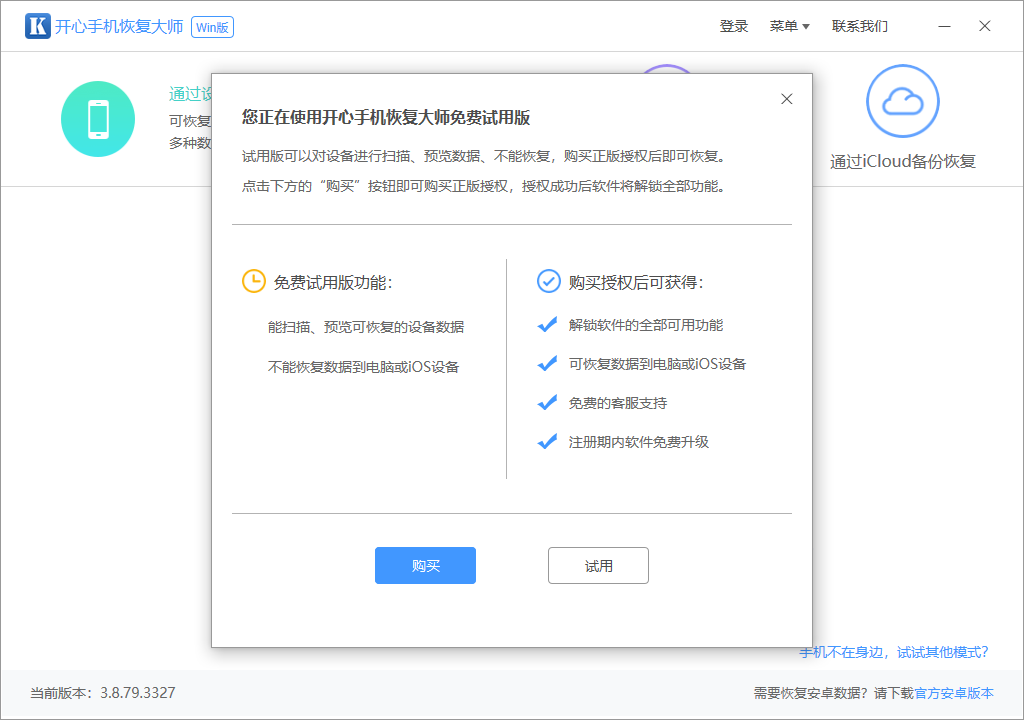Click the Win版 badge next to the title
This screenshot has width=1024, height=720.
212,27
